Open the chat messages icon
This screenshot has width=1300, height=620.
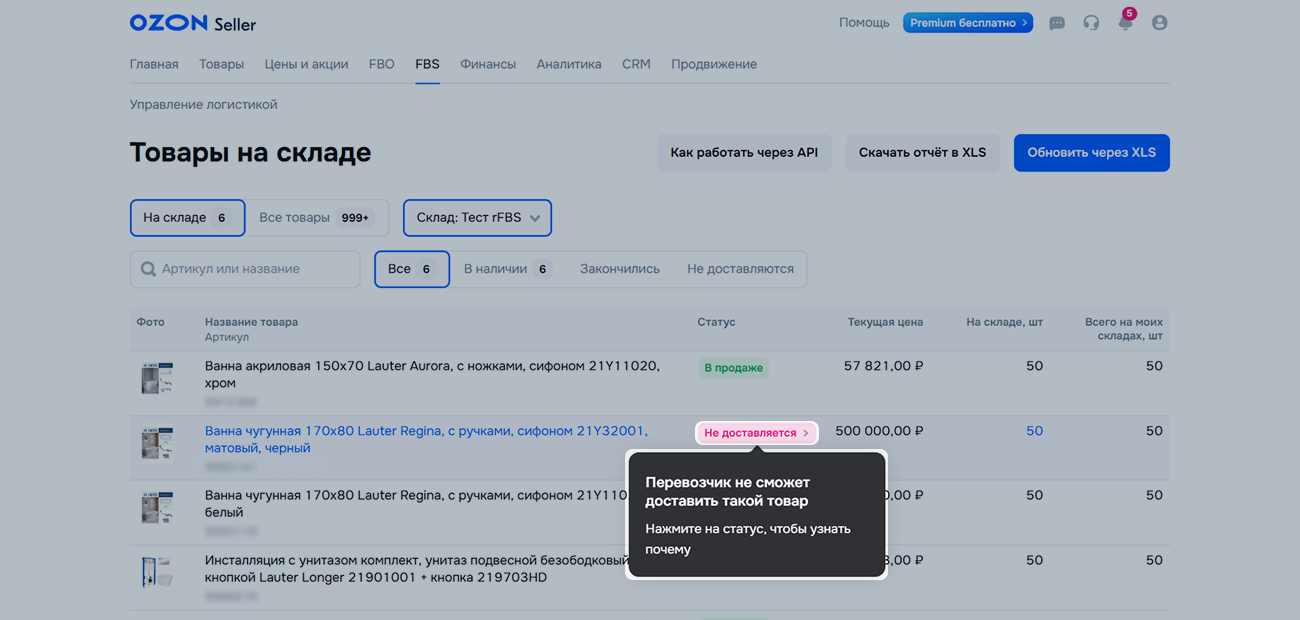click(x=1056, y=23)
